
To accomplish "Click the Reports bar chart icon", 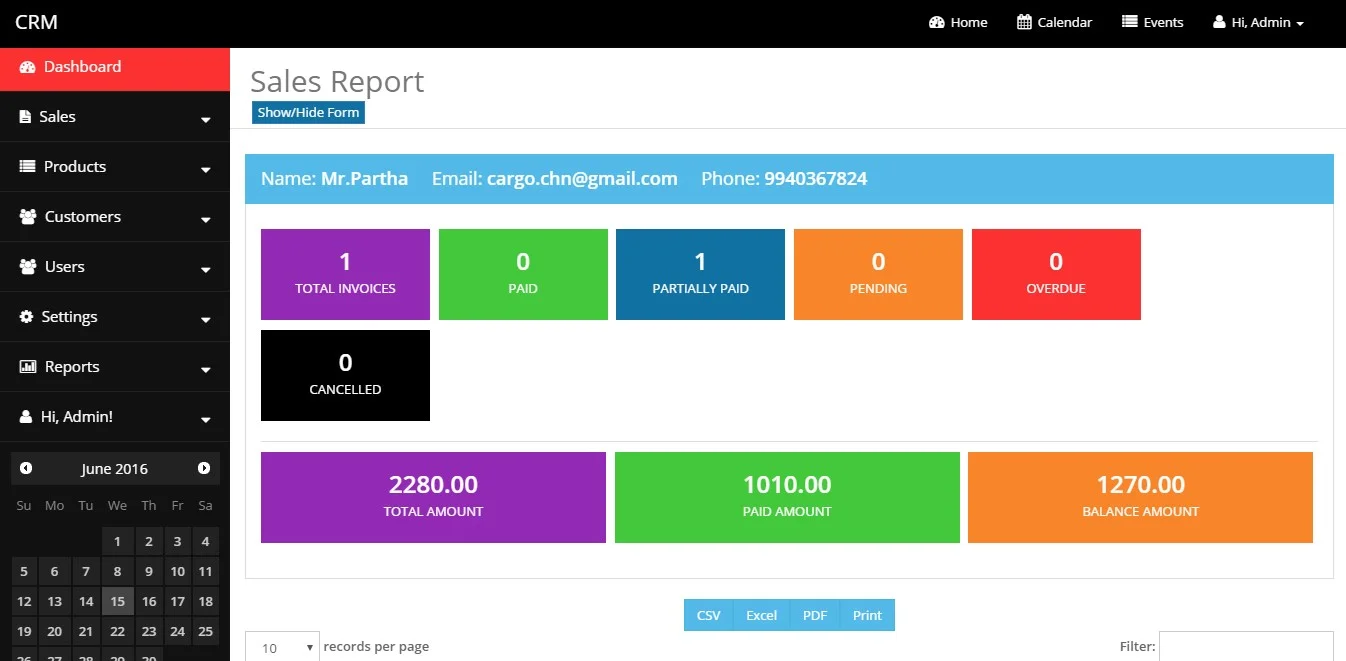I will coord(28,367).
